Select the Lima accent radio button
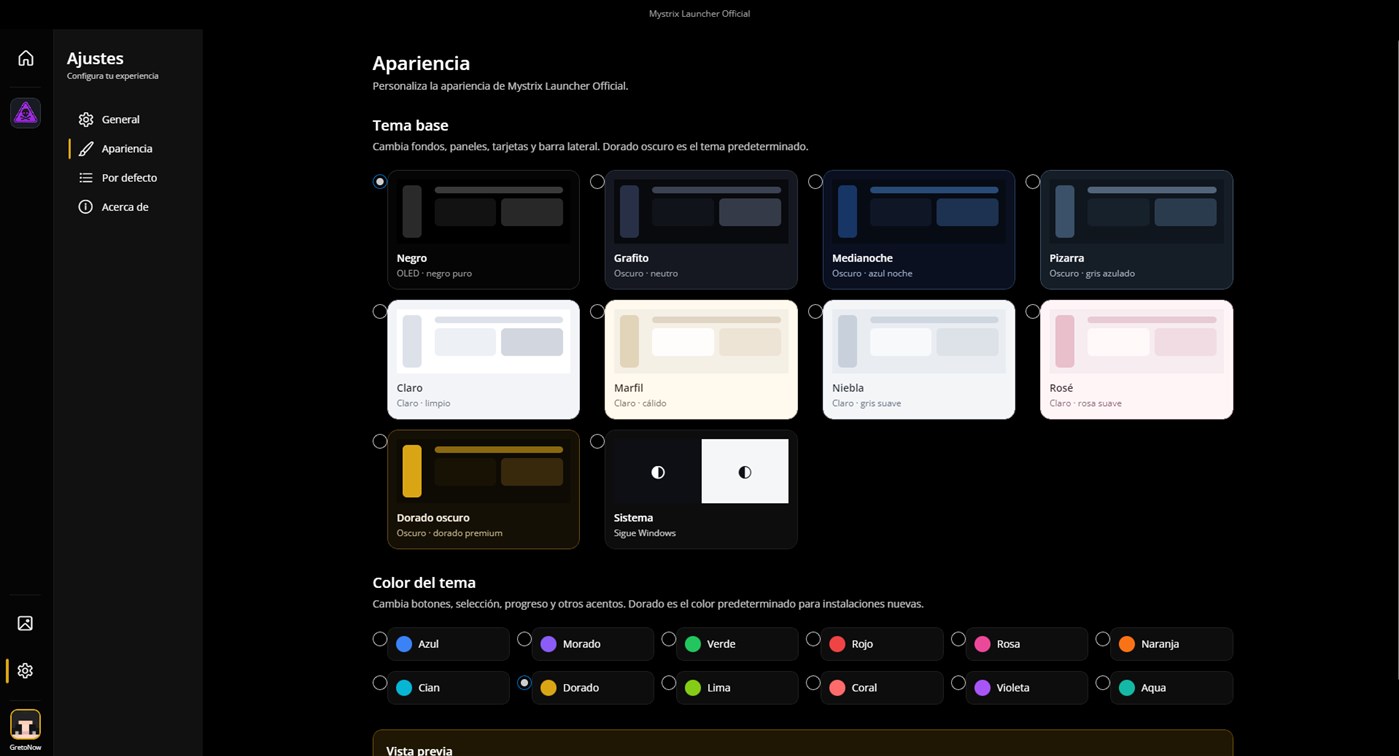1399x756 pixels. pos(669,683)
